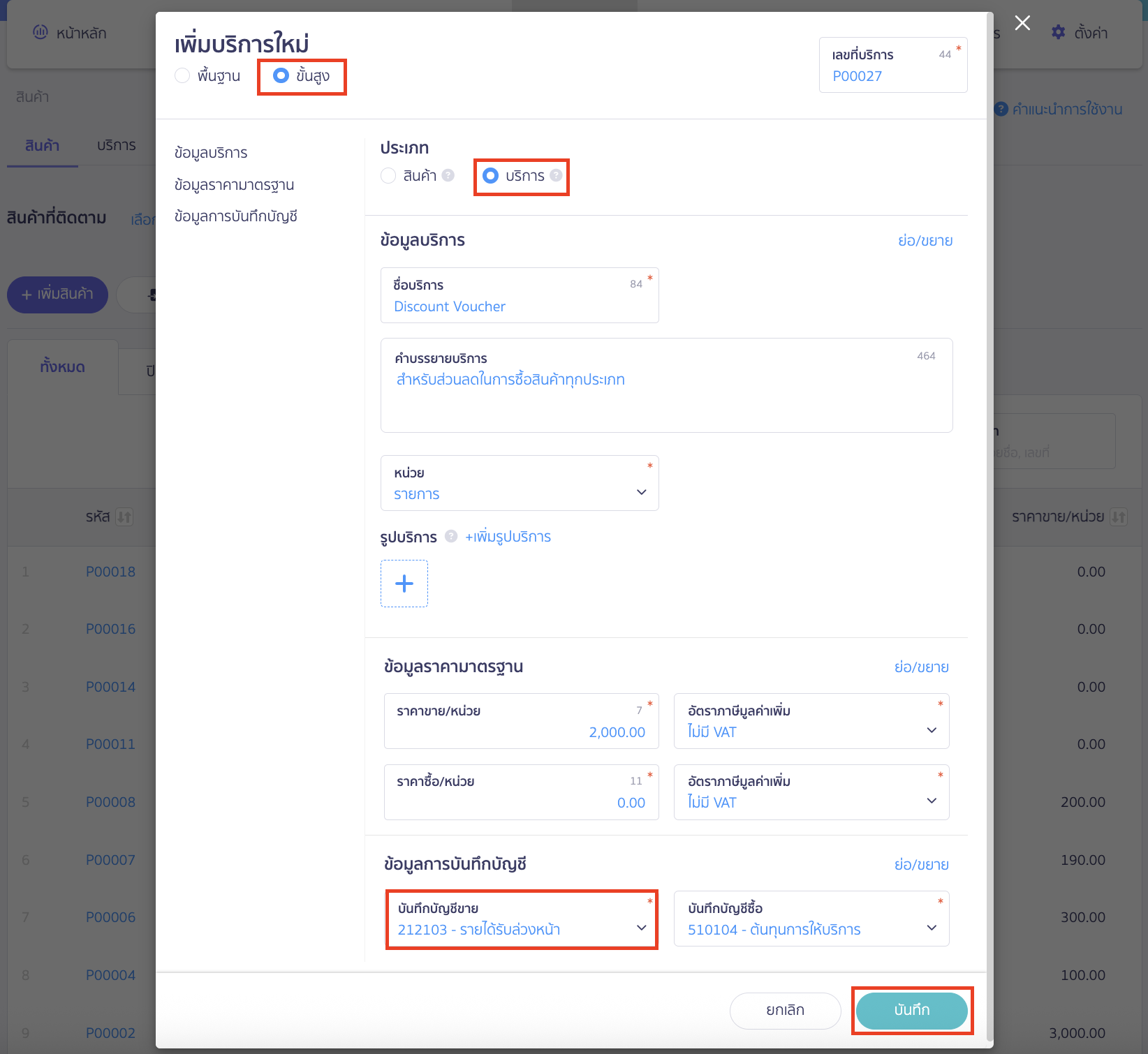Click the plus icon to add service image
The width and height of the screenshot is (1148, 1054).
404,584
